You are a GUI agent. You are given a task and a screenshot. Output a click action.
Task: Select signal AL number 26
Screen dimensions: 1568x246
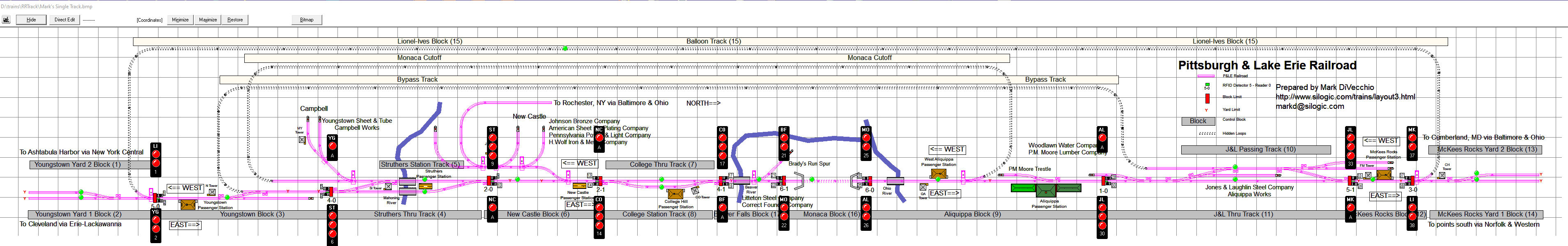[865, 212]
